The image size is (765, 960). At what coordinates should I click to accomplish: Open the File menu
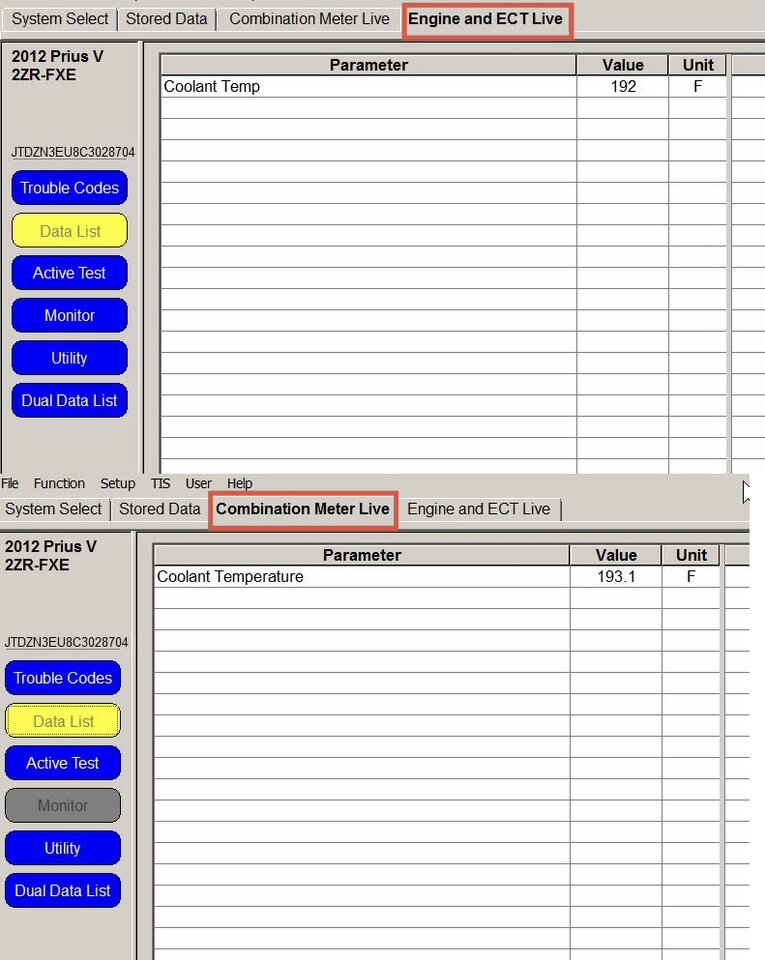10,483
